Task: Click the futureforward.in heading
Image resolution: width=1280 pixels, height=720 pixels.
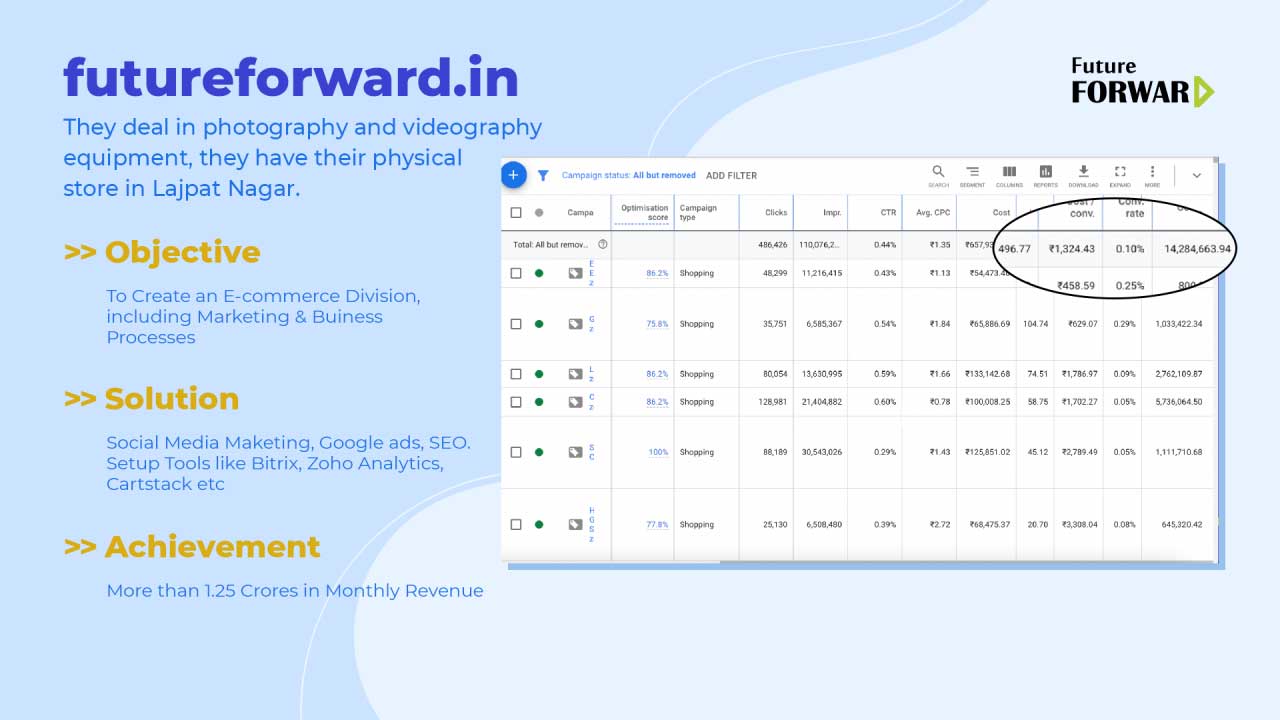Action: click(x=291, y=78)
